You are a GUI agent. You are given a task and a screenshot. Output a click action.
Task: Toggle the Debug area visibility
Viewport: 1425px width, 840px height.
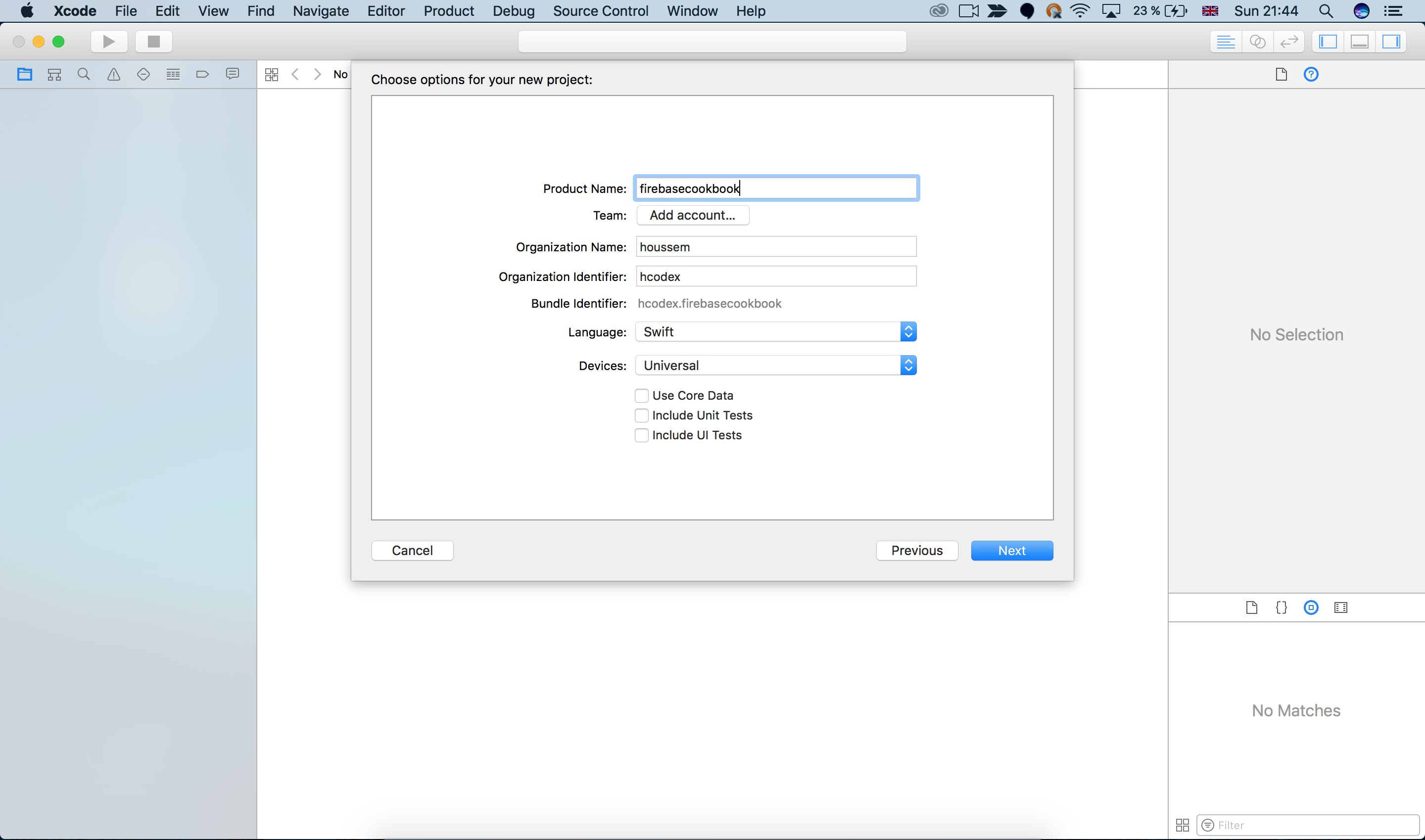click(1359, 42)
